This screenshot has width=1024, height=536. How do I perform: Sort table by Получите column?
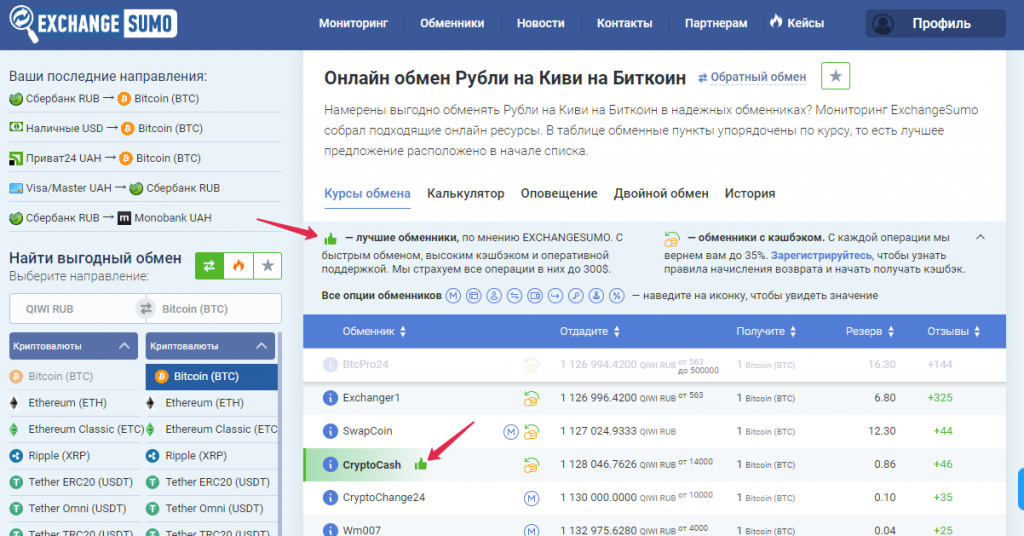[x=766, y=332]
